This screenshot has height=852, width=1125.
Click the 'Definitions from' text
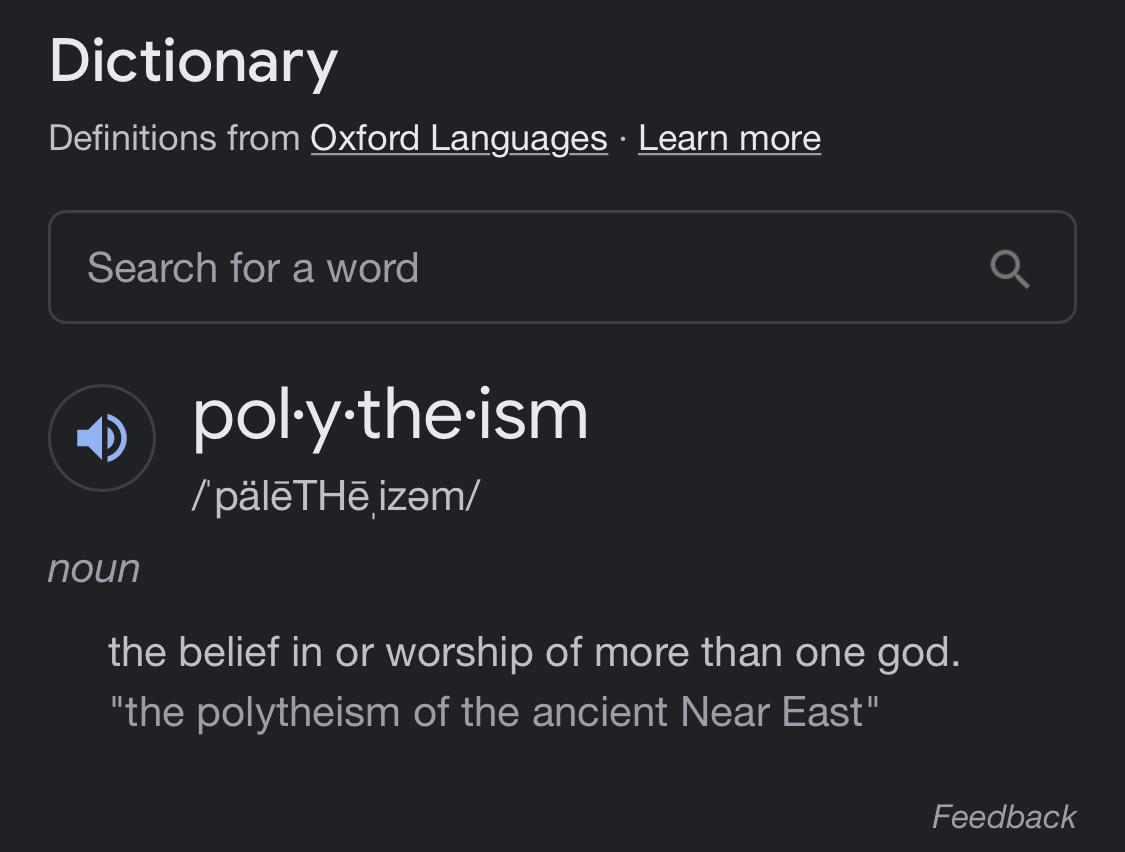point(174,138)
